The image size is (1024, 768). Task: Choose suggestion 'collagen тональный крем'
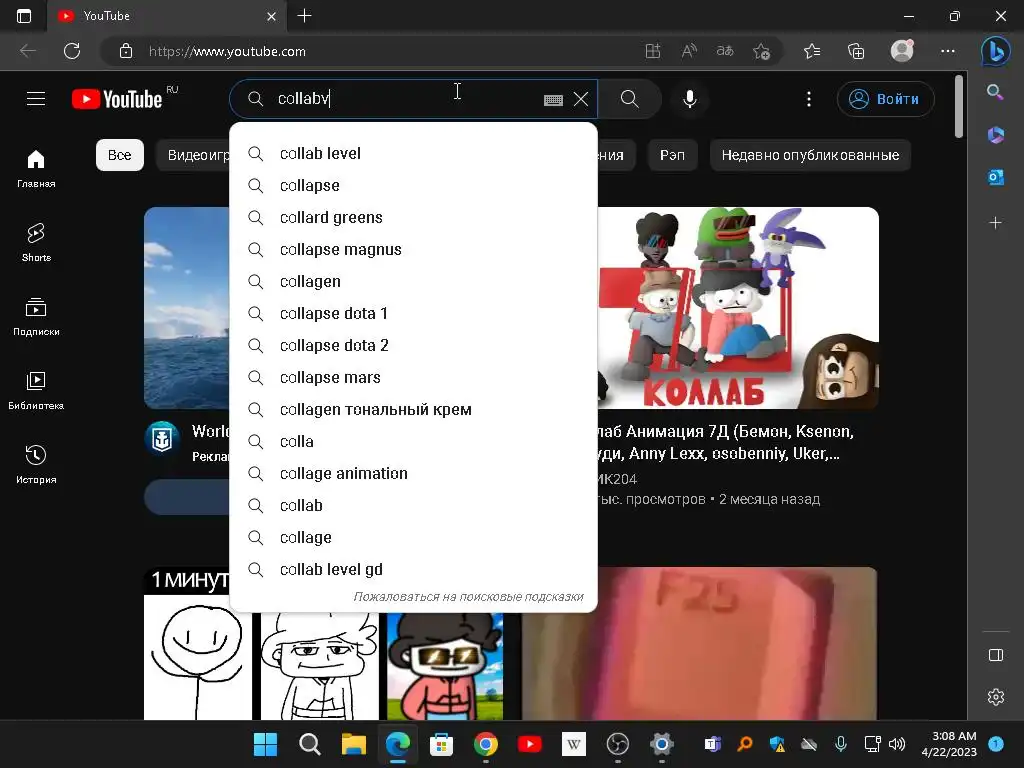click(x=413, y=409)
